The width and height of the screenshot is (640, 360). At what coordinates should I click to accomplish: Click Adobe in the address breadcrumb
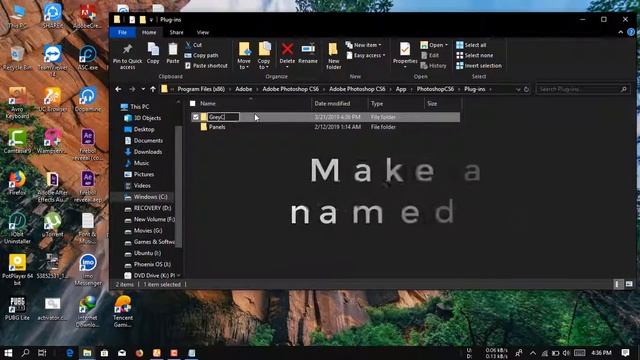click(x=244, y=89)
